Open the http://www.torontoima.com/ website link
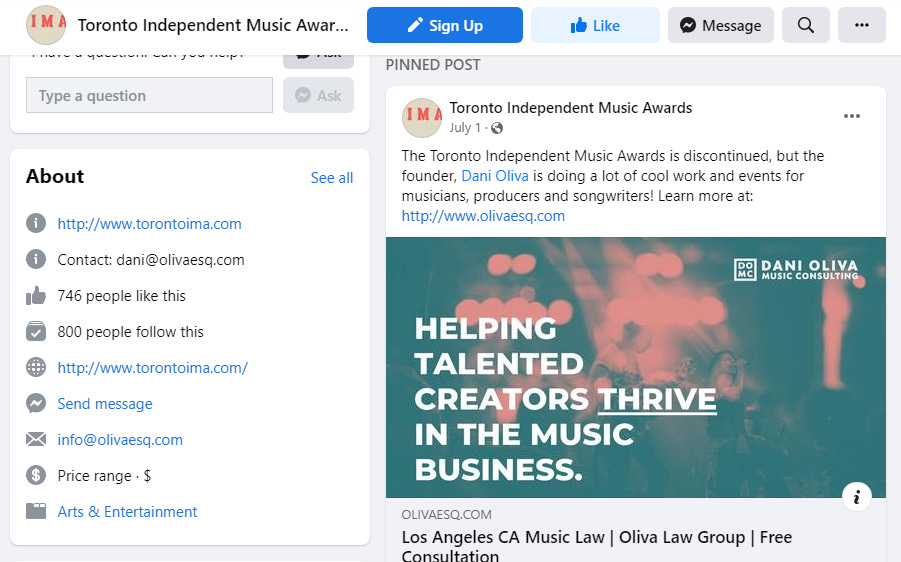 153,368
